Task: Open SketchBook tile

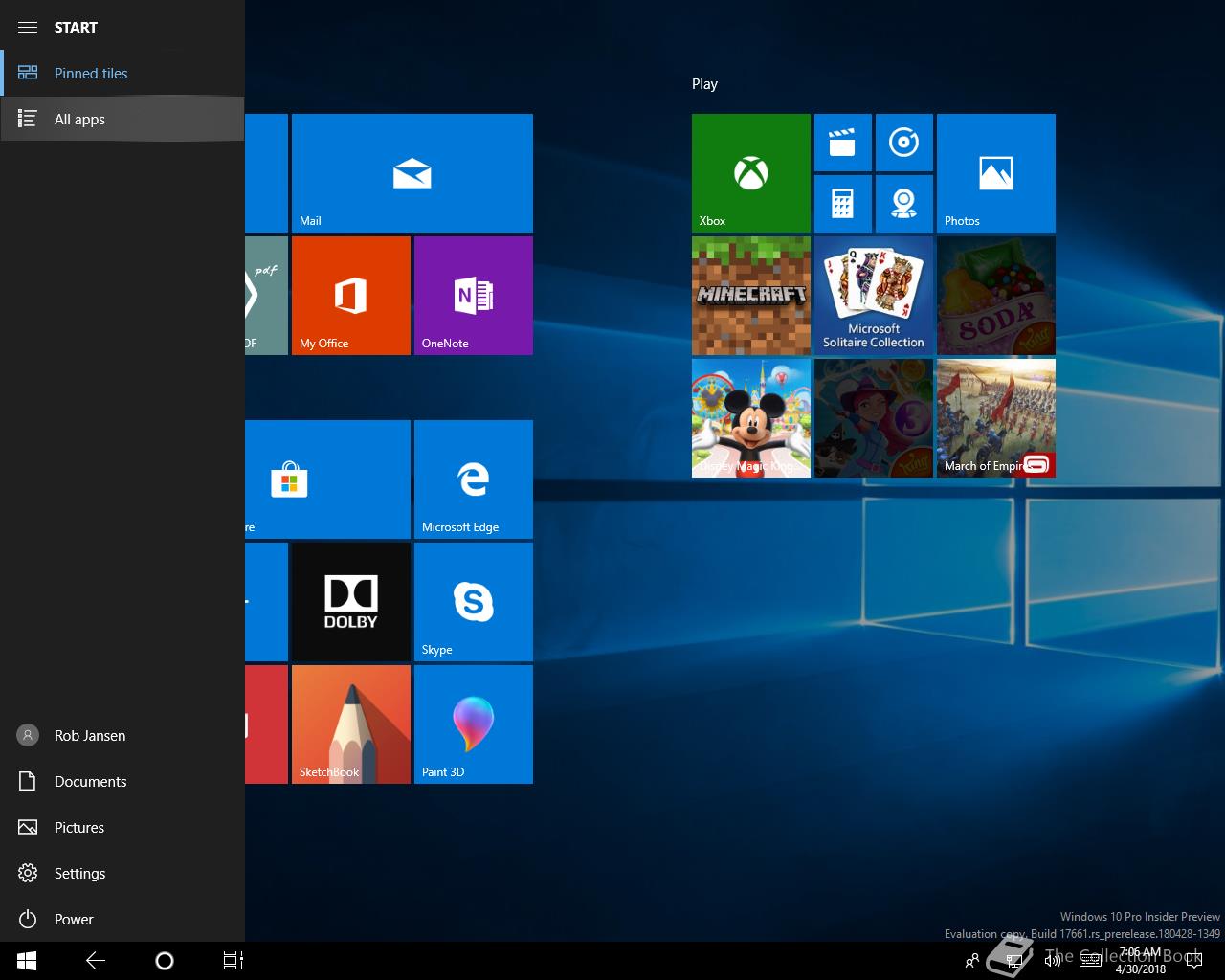Action: pos(351,724)
